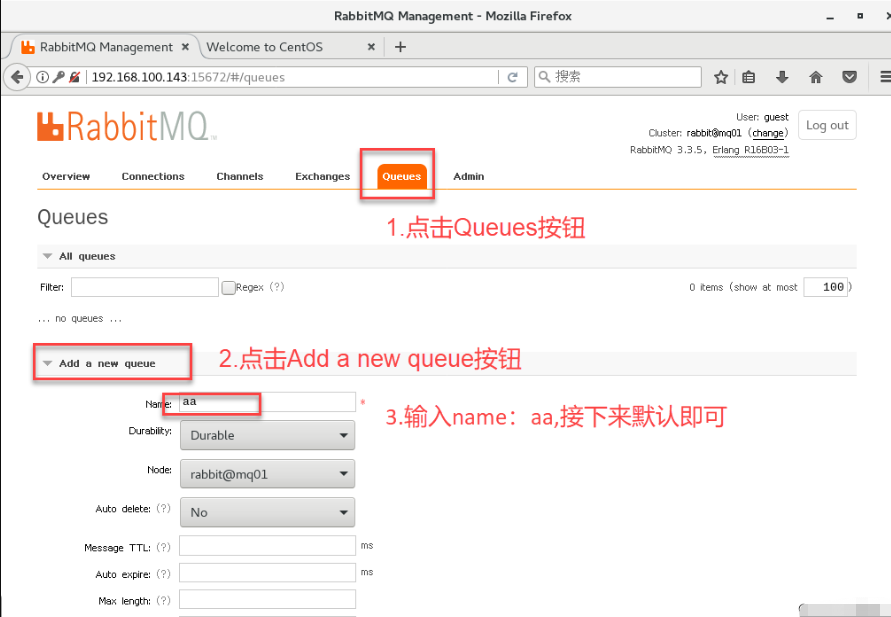Click the guest user name text
The height and width of the screenshot is (617, 891).
click(x=776, y=117)
